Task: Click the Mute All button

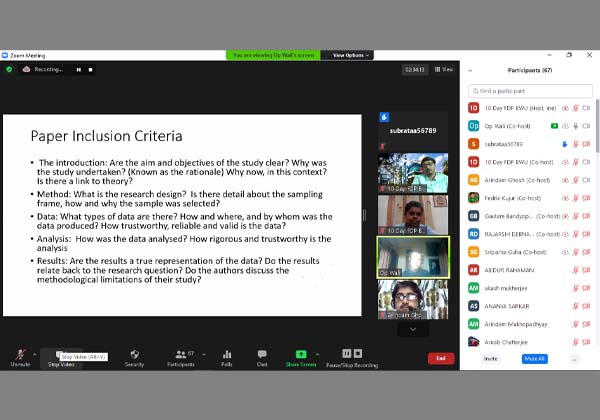Action: (x=534, y=358)
